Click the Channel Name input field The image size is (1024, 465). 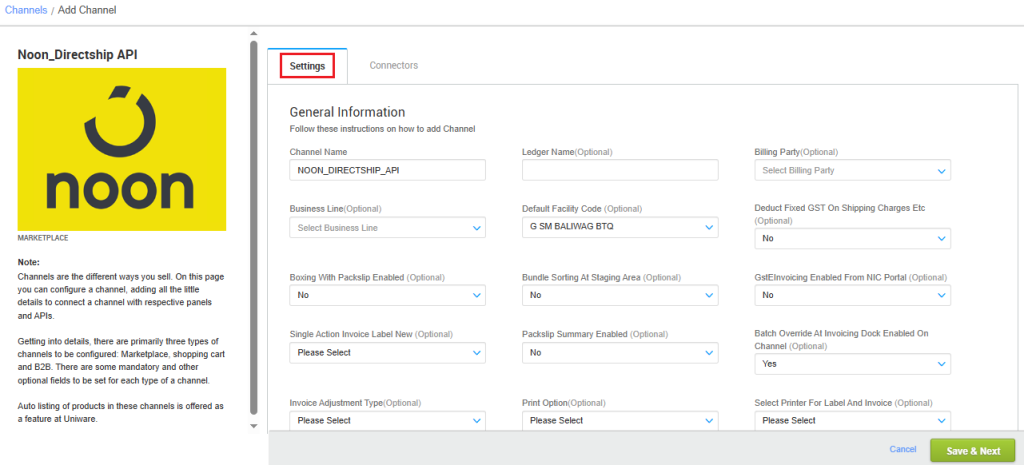tap(388, 170)
